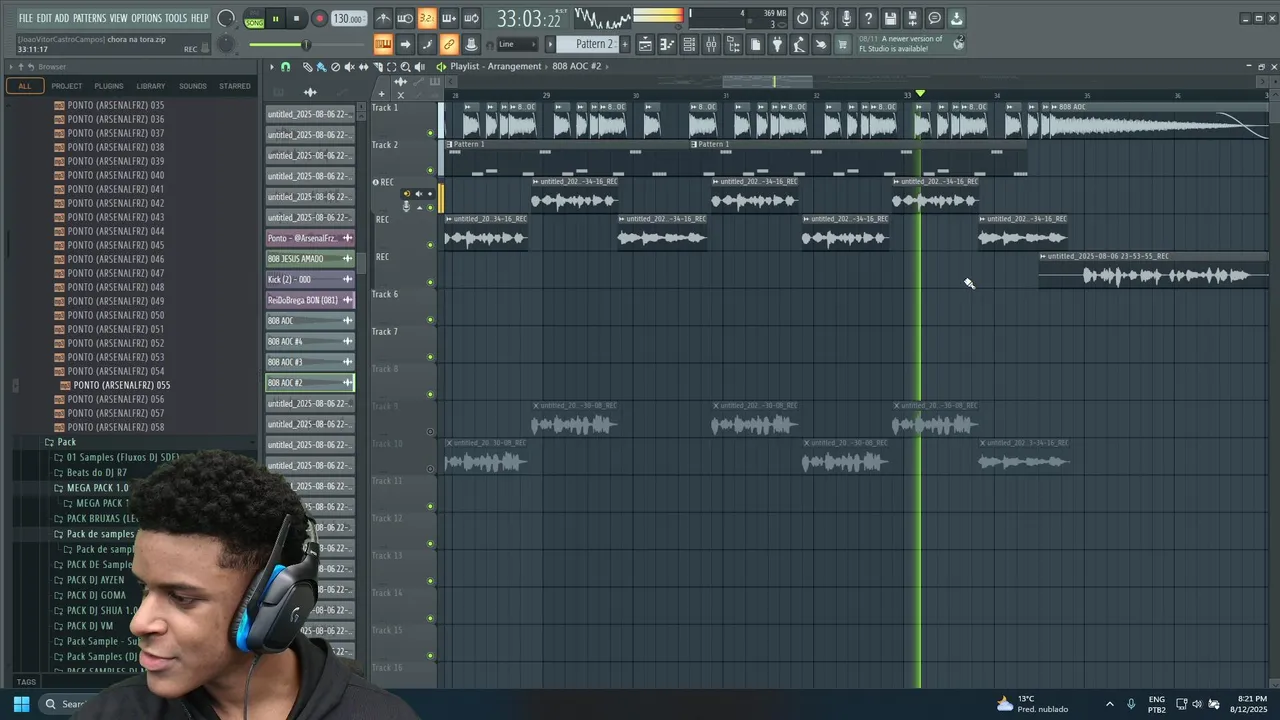Switch to the PLUGINS browser tab

pyautogui.click(x=108, y=86)
